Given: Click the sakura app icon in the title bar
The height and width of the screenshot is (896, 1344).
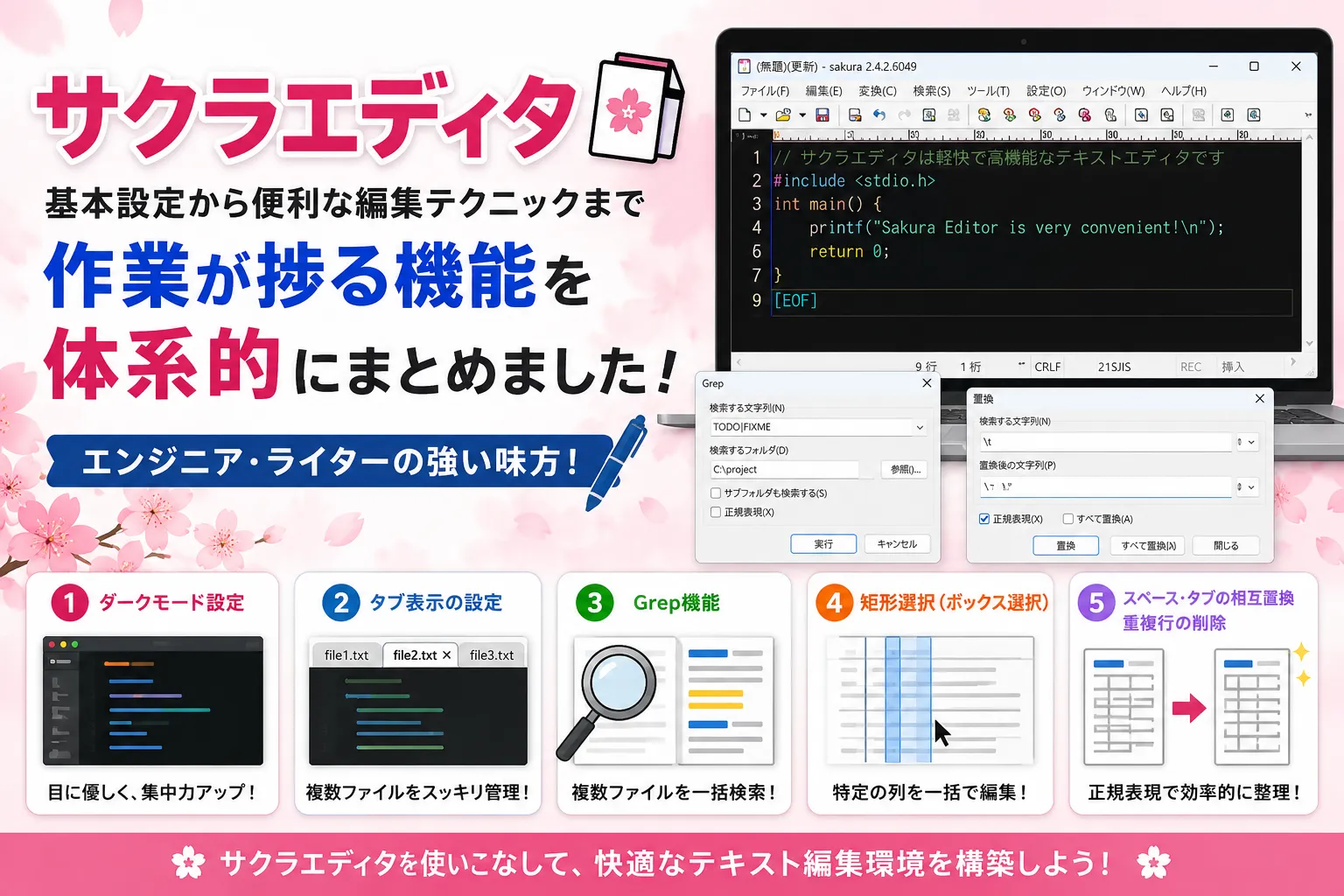Looking at the screenshot, I should [x=744, y=66].
